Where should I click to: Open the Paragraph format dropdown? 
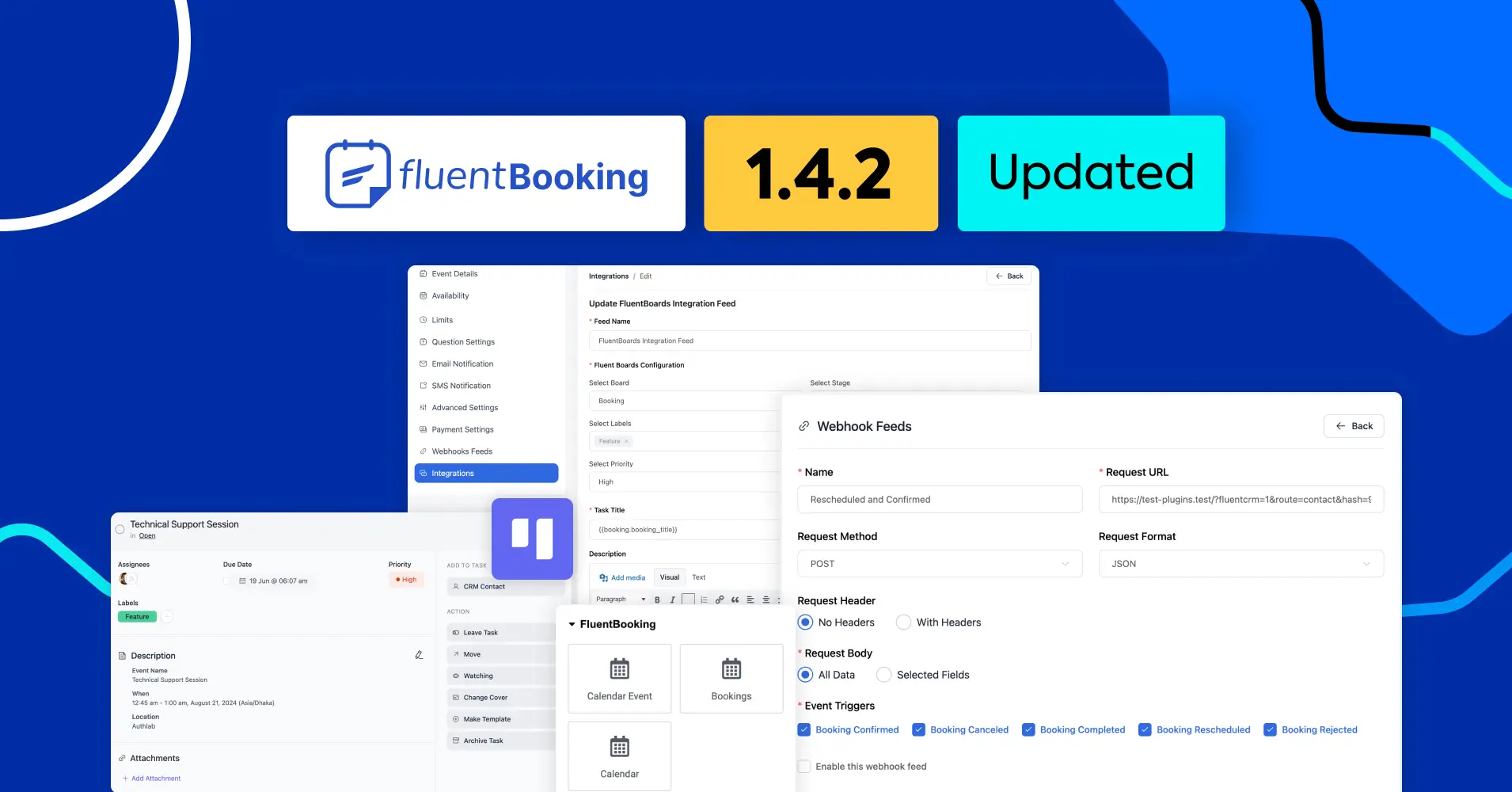(621, 600)
